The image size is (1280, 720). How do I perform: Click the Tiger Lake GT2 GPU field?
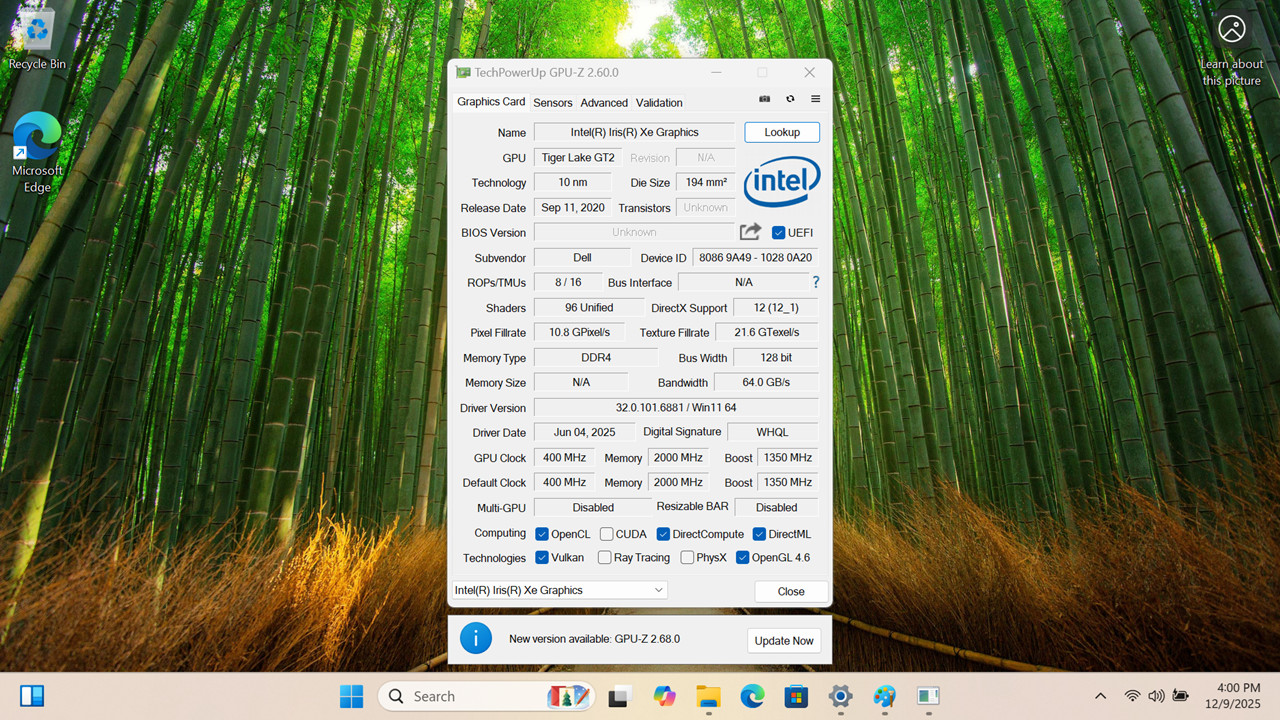click(x=578, y=158)
